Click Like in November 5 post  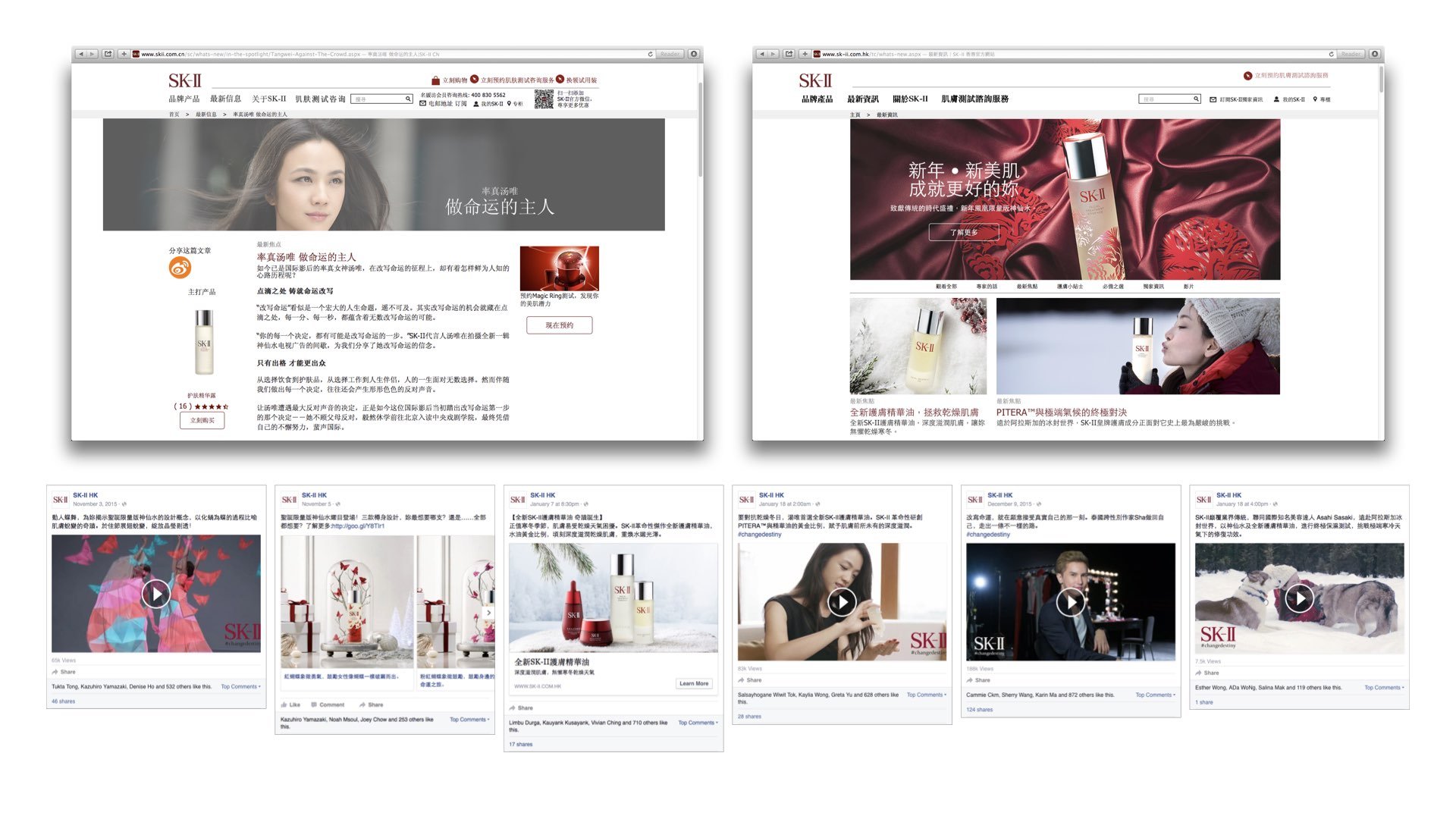pos(291,704)
